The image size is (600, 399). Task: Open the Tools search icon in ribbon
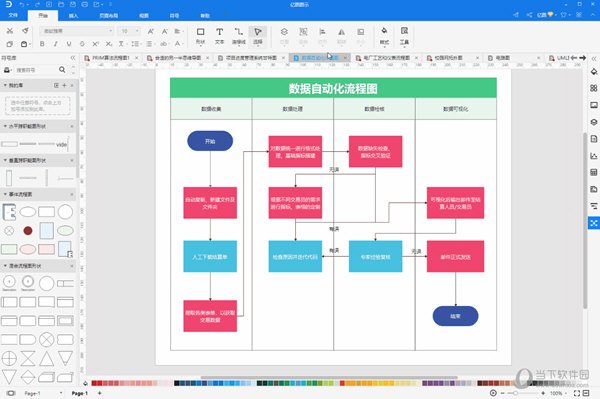404,36
